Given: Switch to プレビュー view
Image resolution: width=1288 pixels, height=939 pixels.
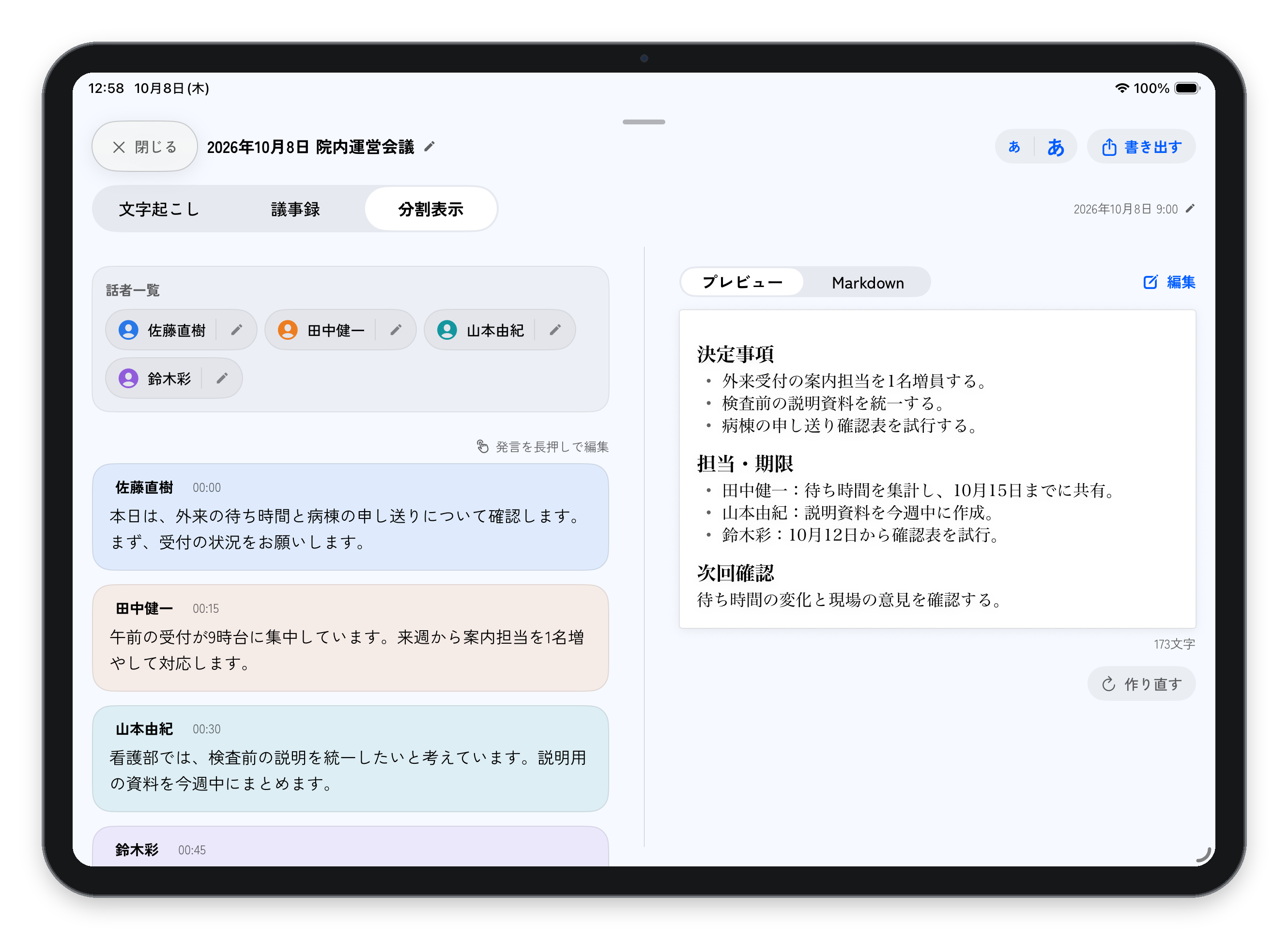Looking at the screenshot, I should [x=742, y=282].
